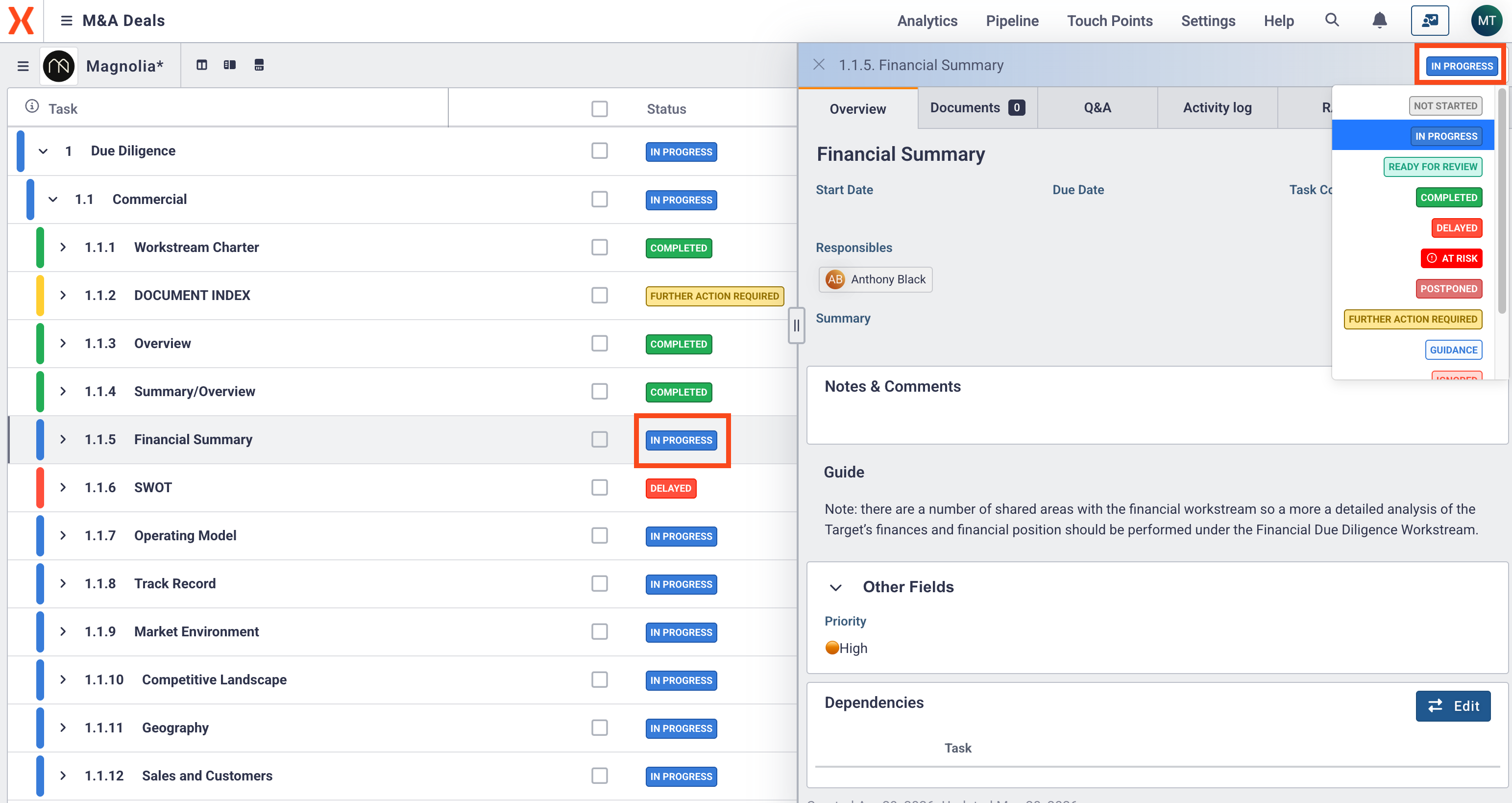Check the Due Diligence row checkbox
1512x803 pixels.
point(599,151)
